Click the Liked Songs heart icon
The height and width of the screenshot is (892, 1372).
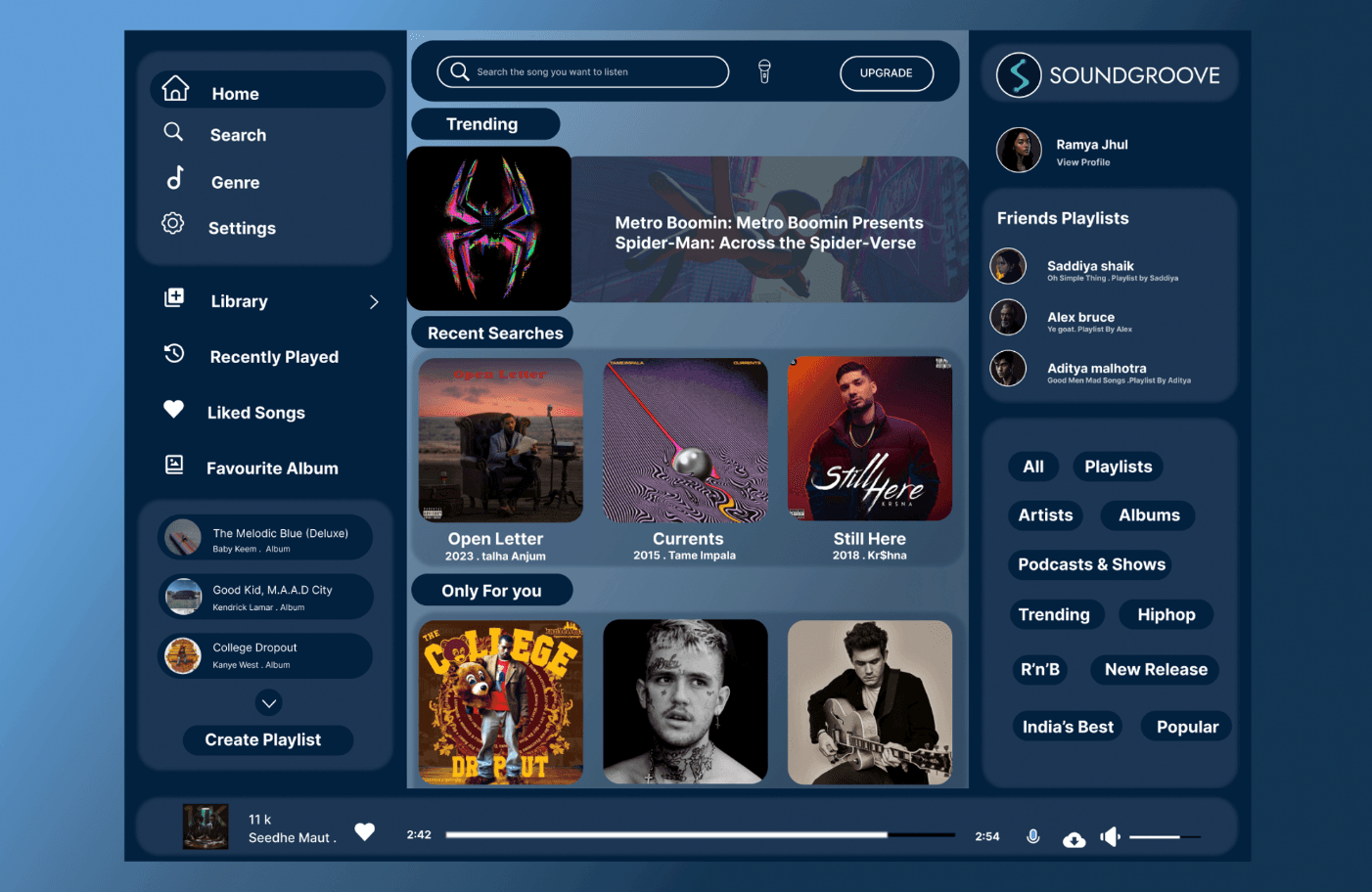[x=173, y=409]
